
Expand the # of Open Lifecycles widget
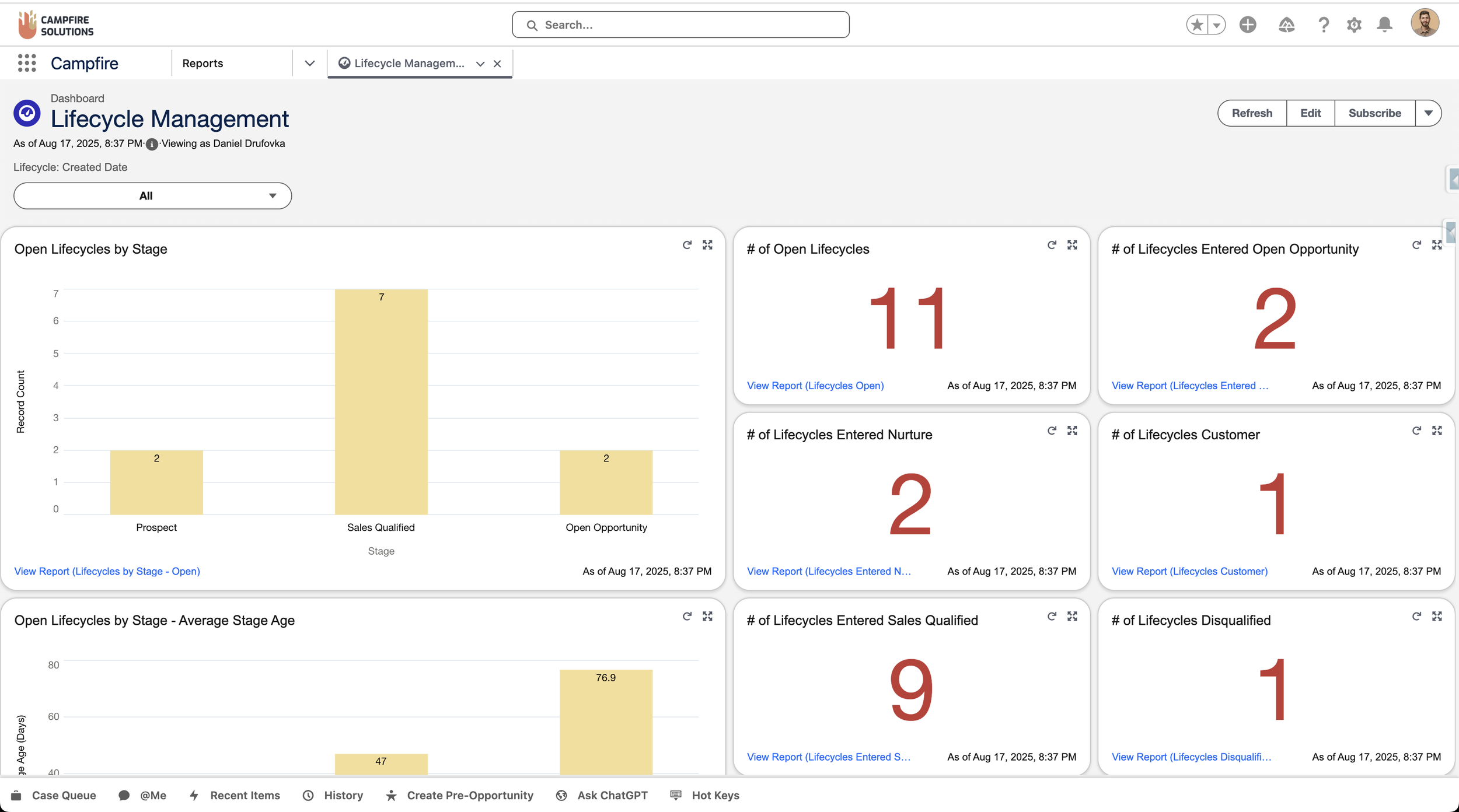1072,245
